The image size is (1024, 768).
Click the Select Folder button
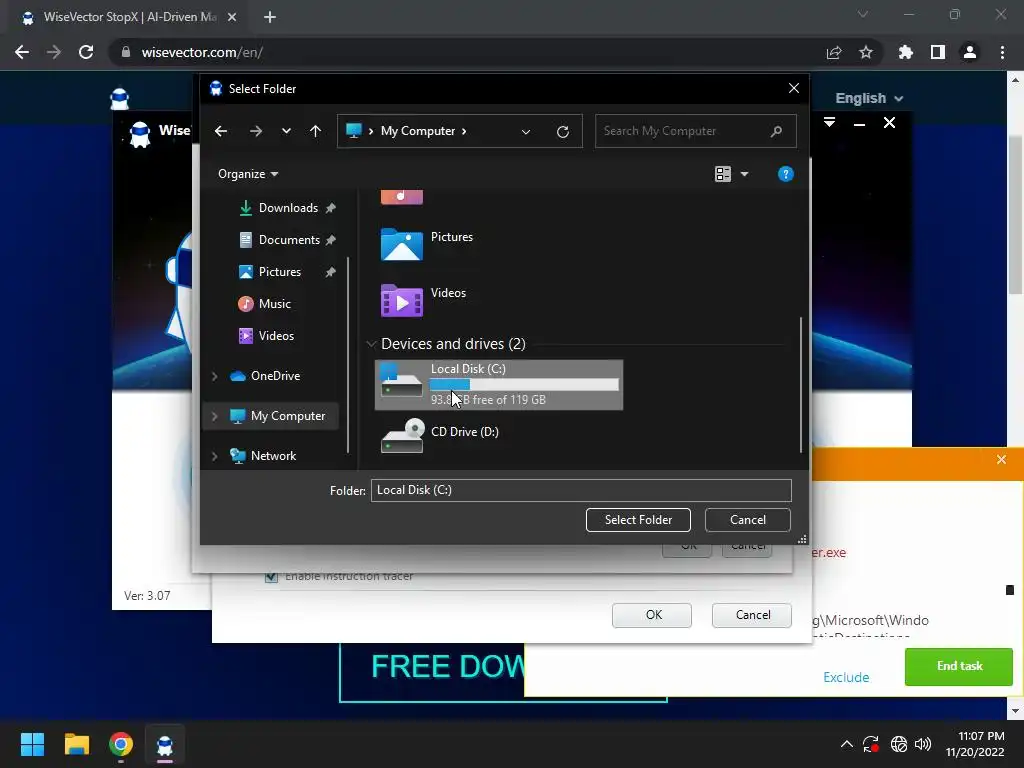[638, 520]
